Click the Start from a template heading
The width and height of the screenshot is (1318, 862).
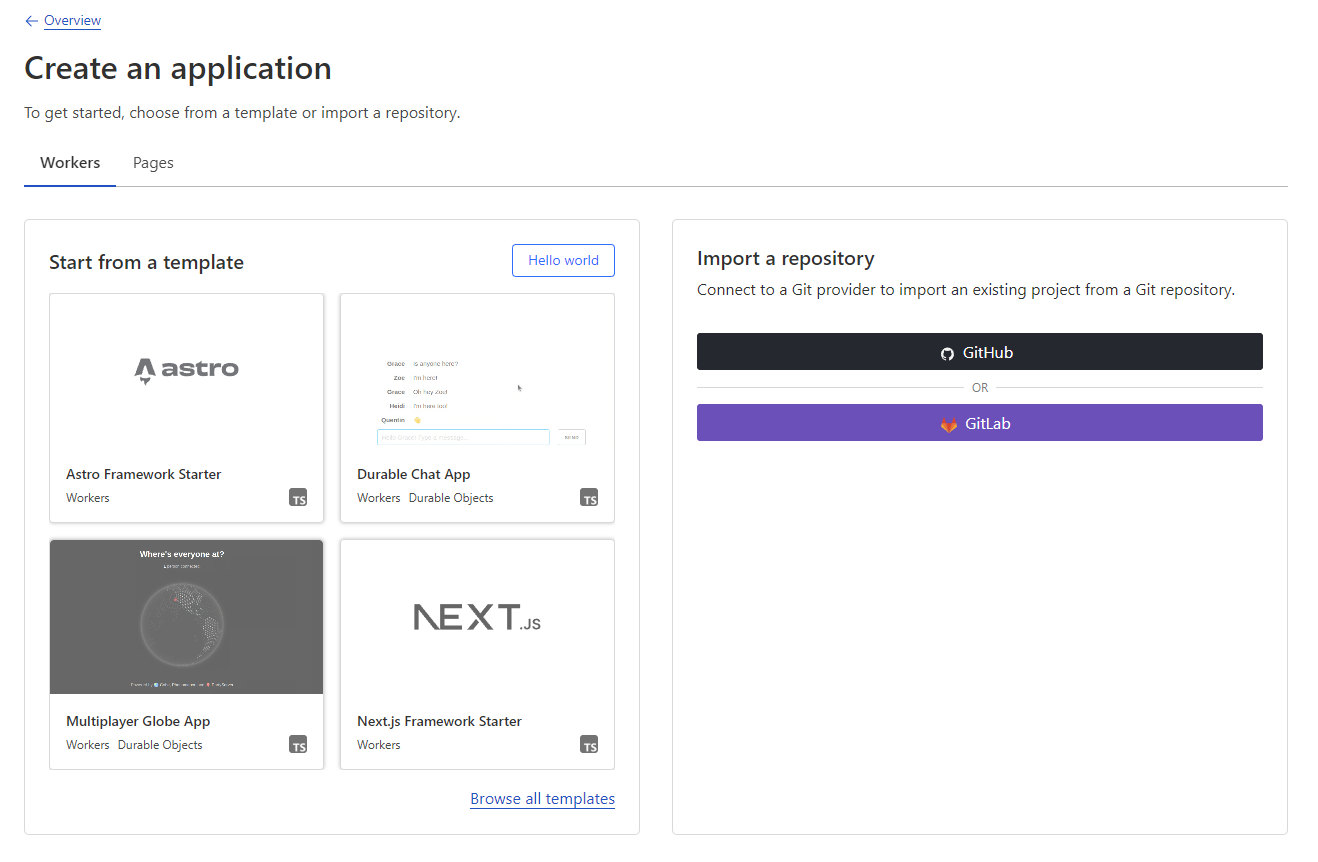pyautogui.click(x=146, y=262)
